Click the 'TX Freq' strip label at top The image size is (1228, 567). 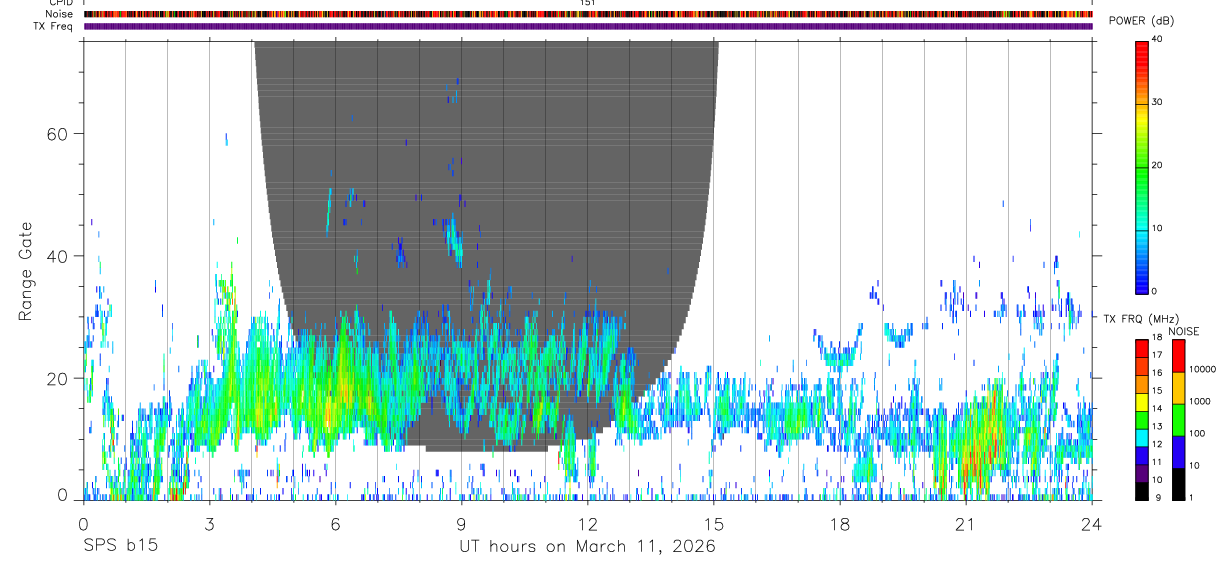54,26
